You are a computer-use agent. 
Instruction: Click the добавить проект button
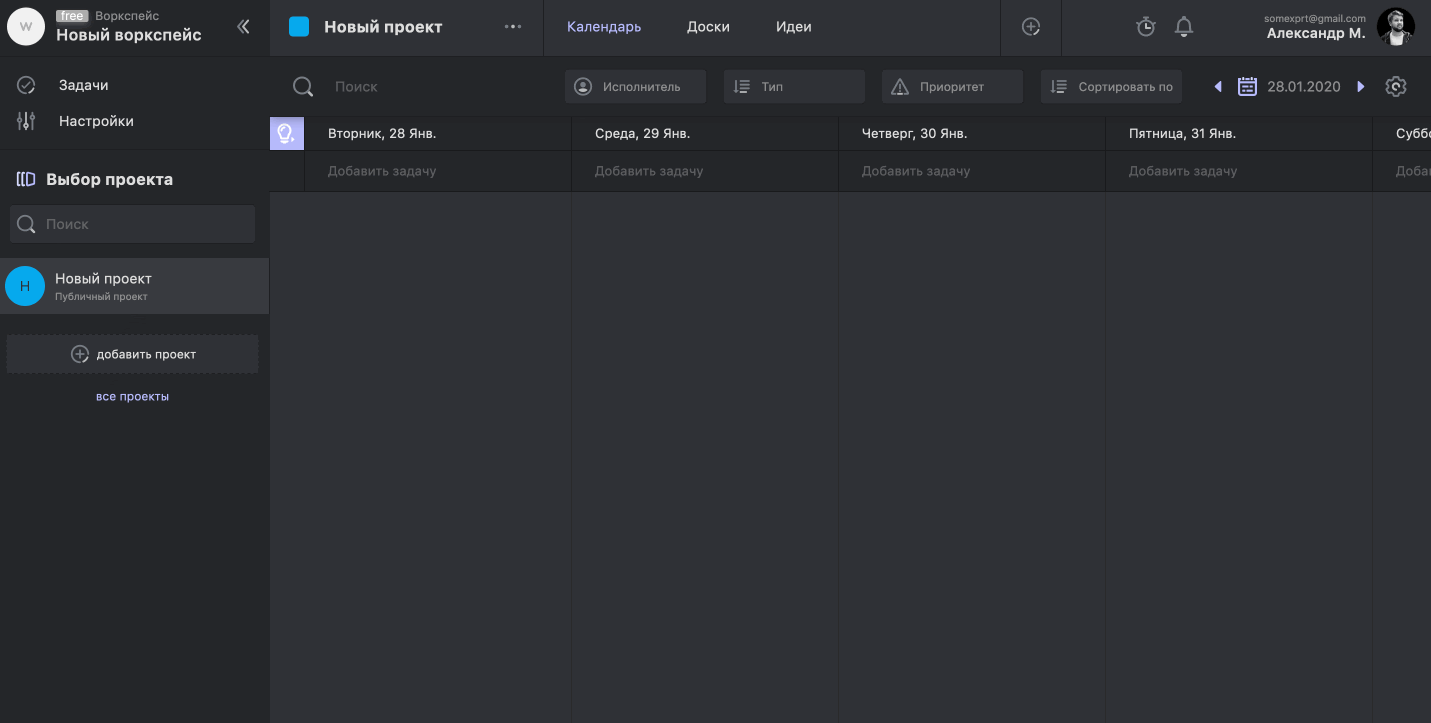point(133,354)
